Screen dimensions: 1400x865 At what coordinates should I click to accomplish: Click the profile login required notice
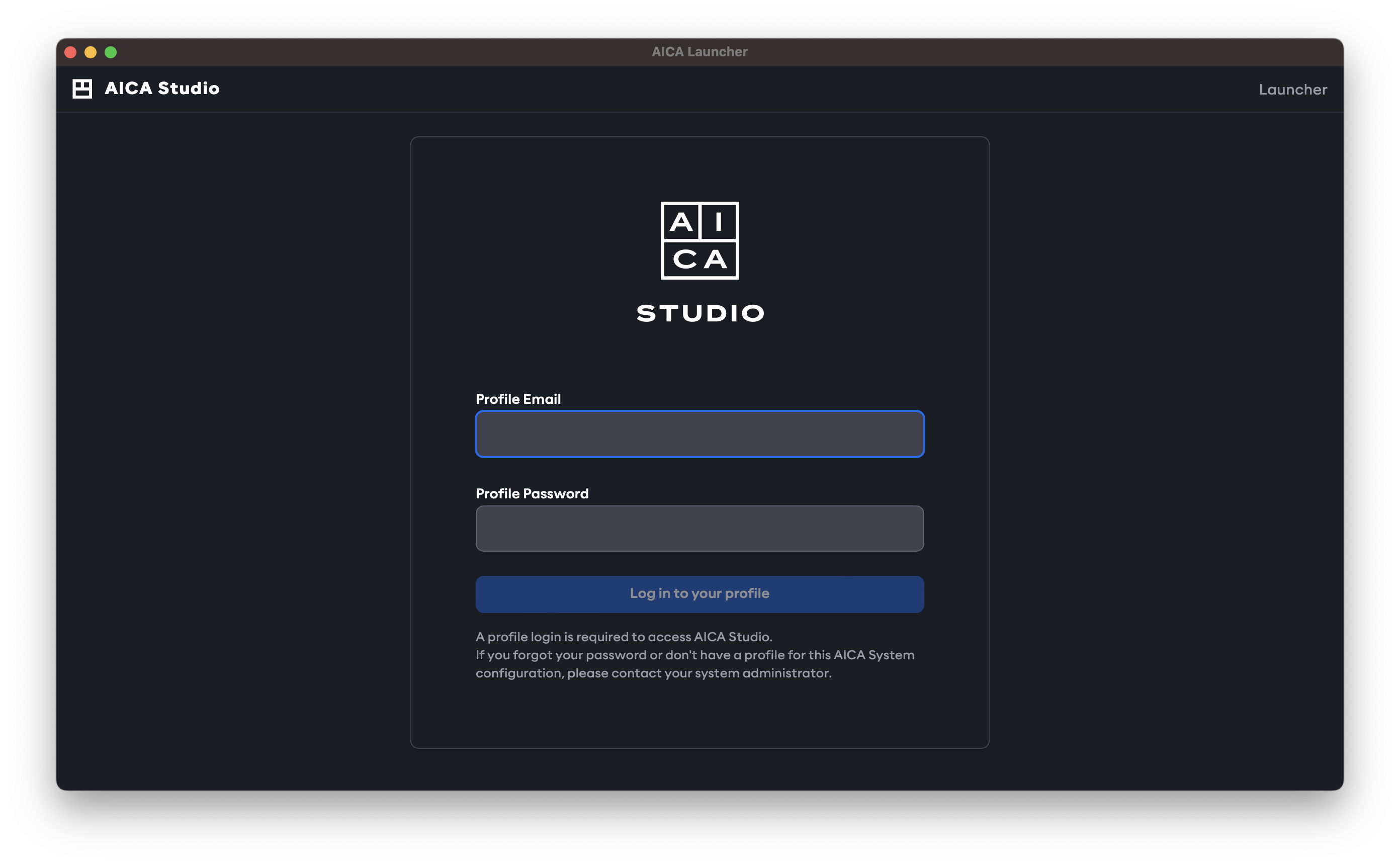(x=624, y=636)
